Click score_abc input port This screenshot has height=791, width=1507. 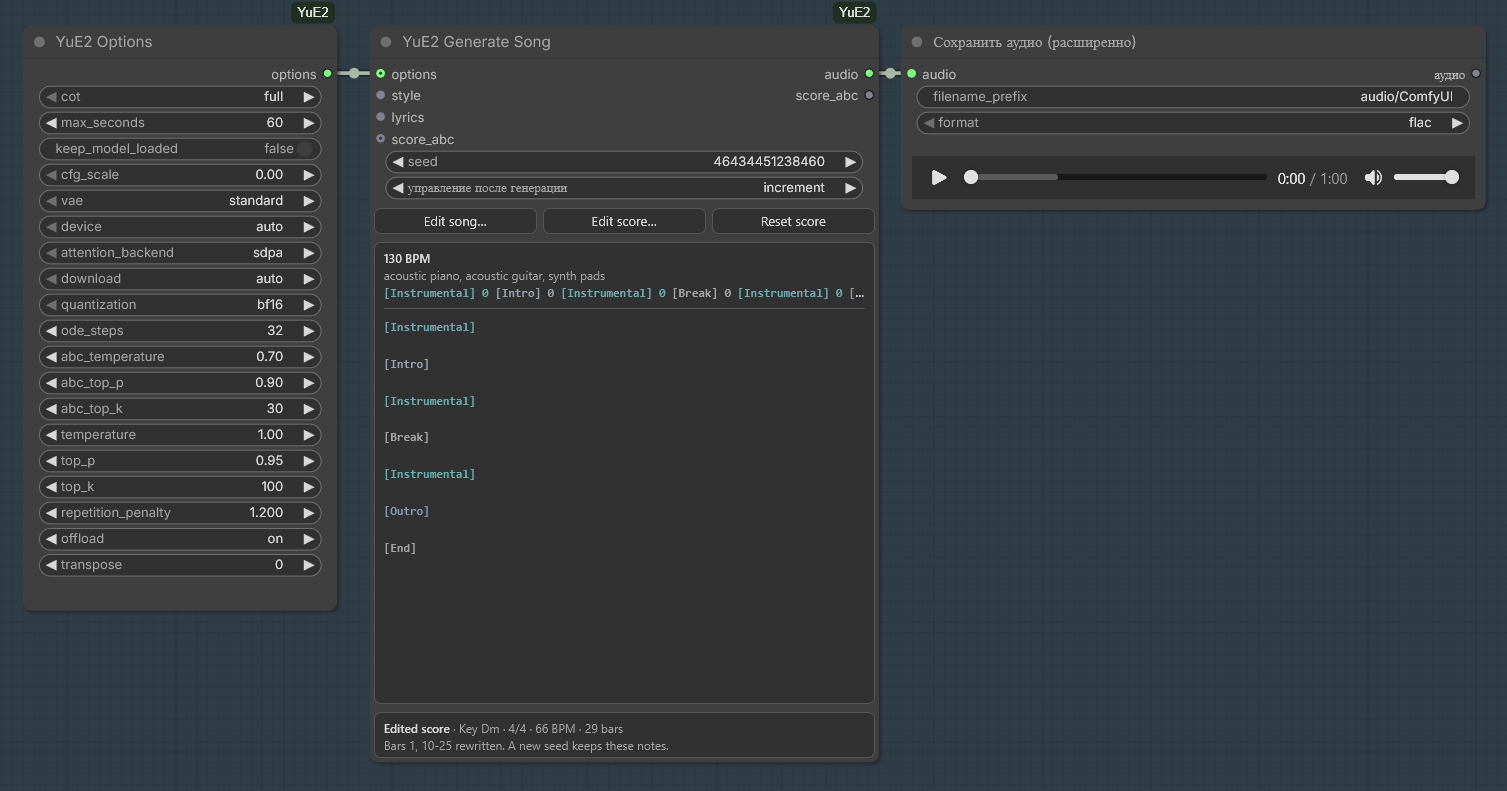(381, 139)
